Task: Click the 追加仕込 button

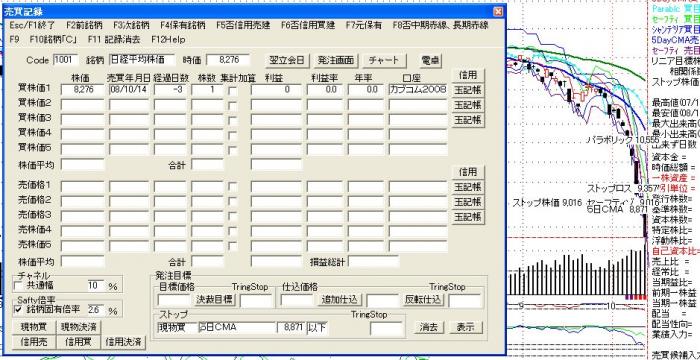Action: [341, 299]
